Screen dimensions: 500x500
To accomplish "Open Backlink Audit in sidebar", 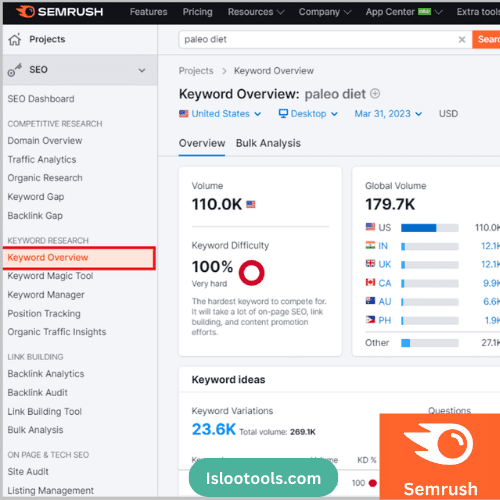I will (37, 393).
